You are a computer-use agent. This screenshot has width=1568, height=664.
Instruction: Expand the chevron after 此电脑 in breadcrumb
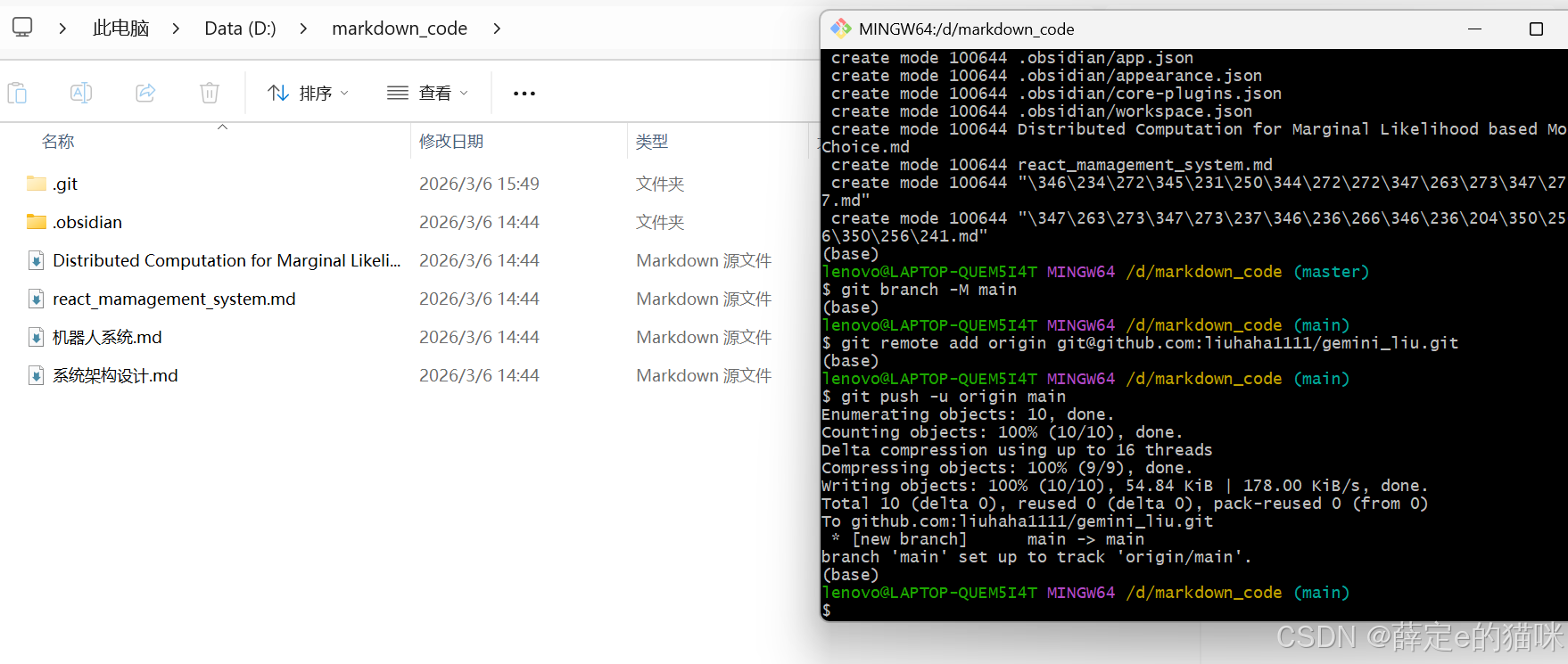coord(176,29)
